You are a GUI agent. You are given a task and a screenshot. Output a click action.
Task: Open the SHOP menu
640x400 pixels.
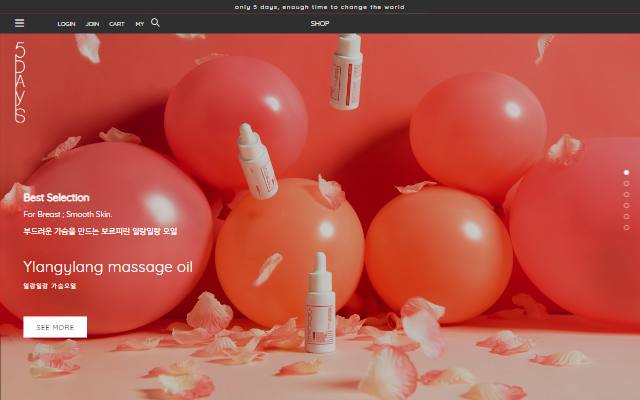pyautogui.click(x=320, y=24)
